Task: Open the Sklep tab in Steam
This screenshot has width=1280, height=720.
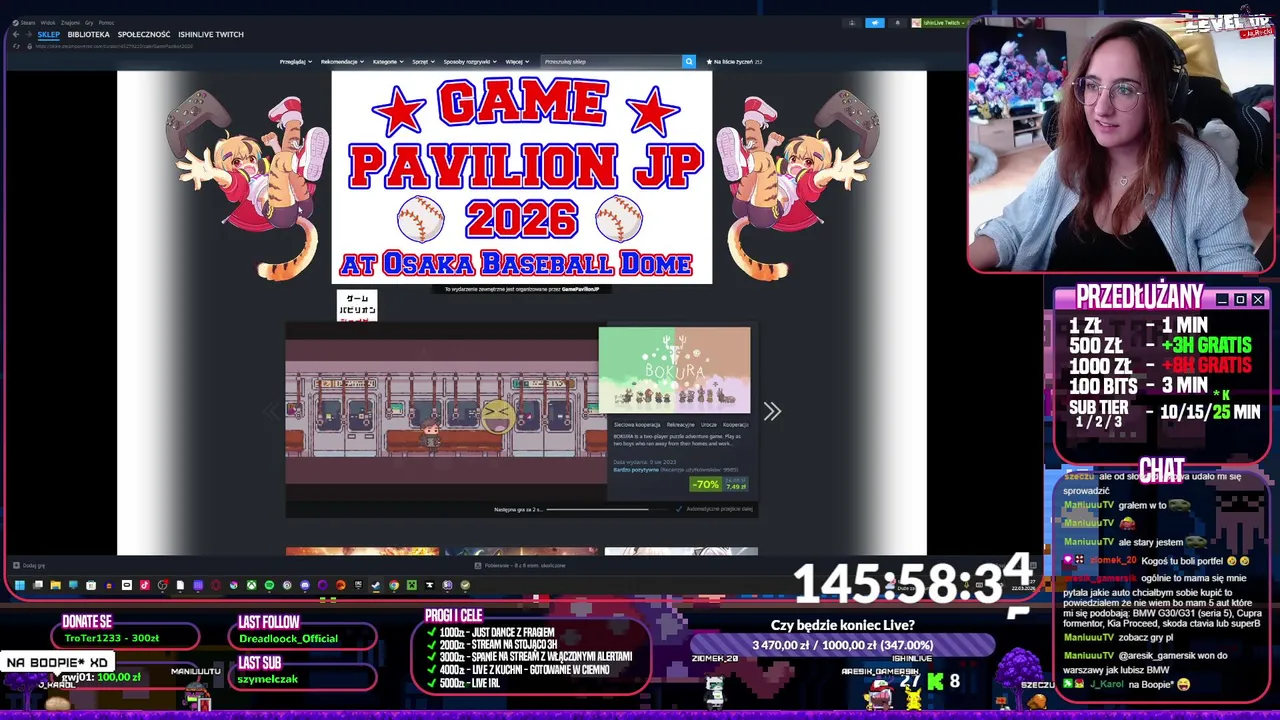Action: (x=49, y=34)
